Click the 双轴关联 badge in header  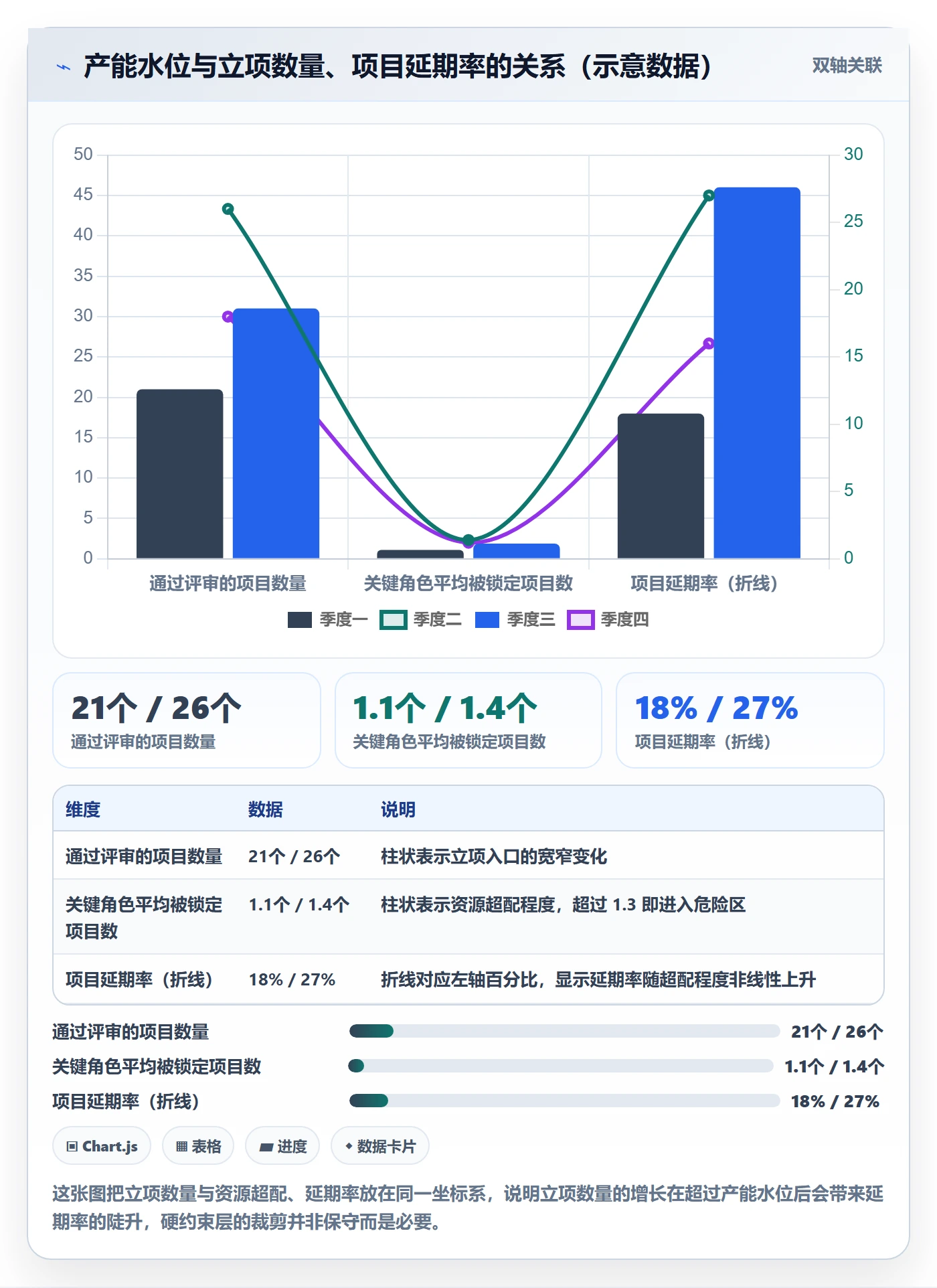pyautogui.click(x=847, y=66)
